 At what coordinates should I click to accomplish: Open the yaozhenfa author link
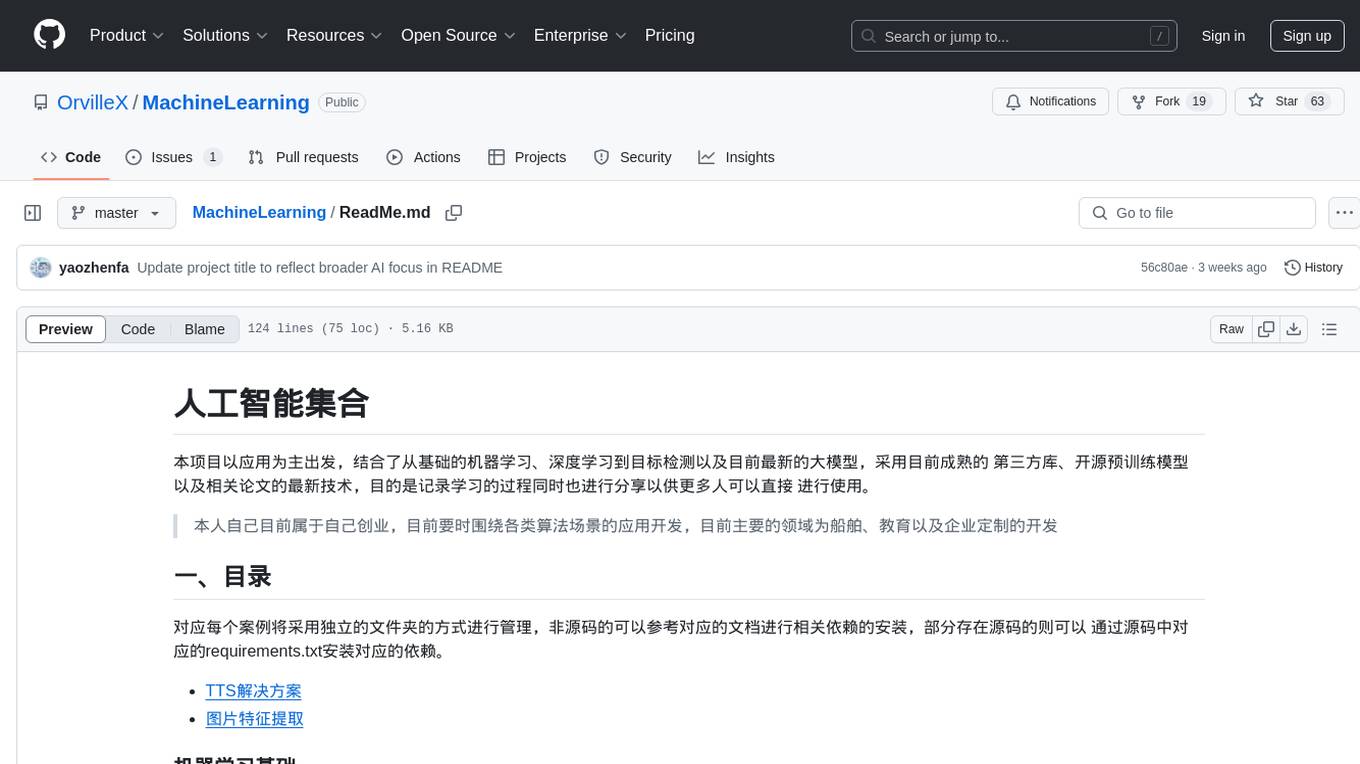tap(94, 268)
